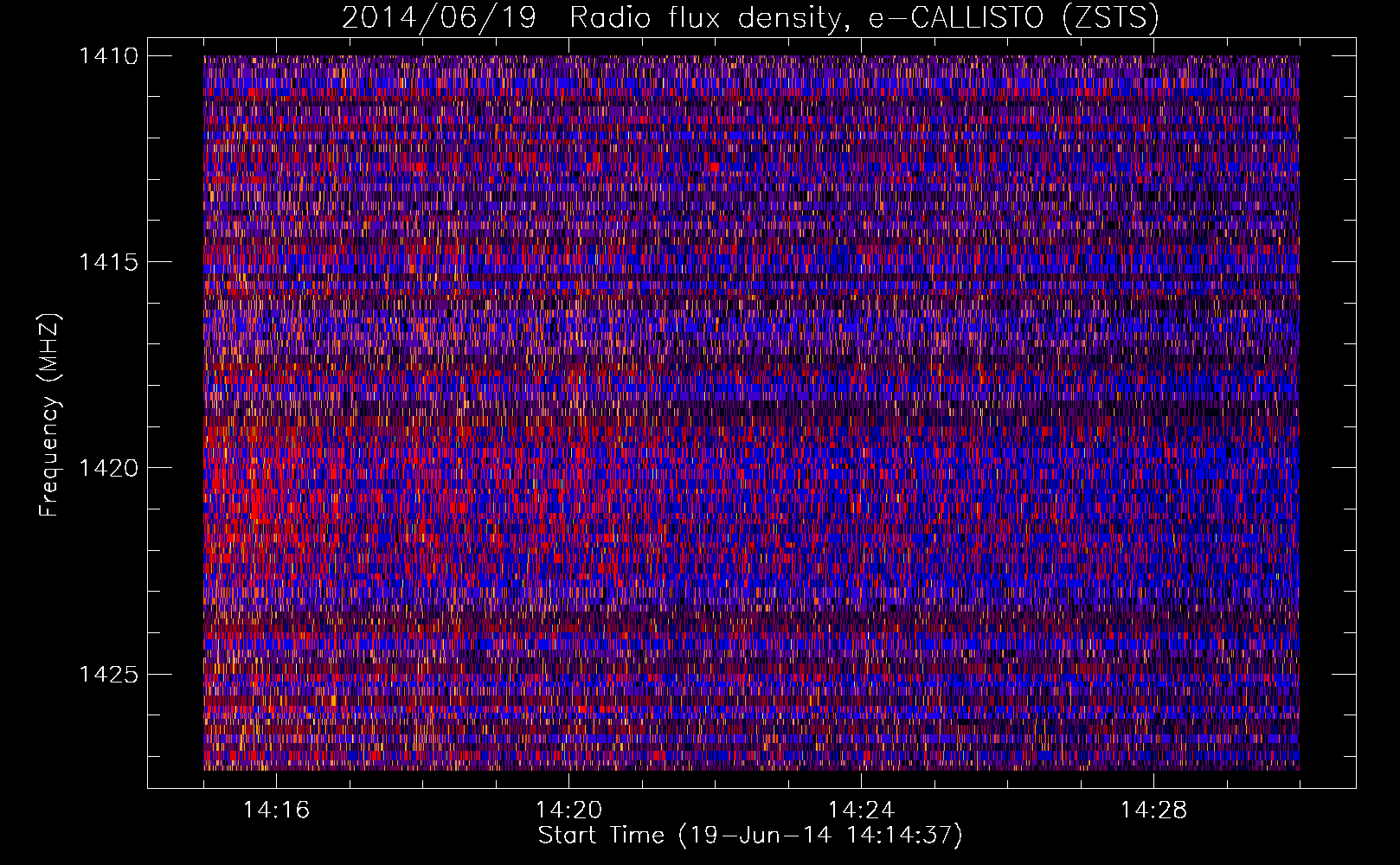Select the 1425 frequency axis label
1400x865 pixels.
[x=108, y=674]
